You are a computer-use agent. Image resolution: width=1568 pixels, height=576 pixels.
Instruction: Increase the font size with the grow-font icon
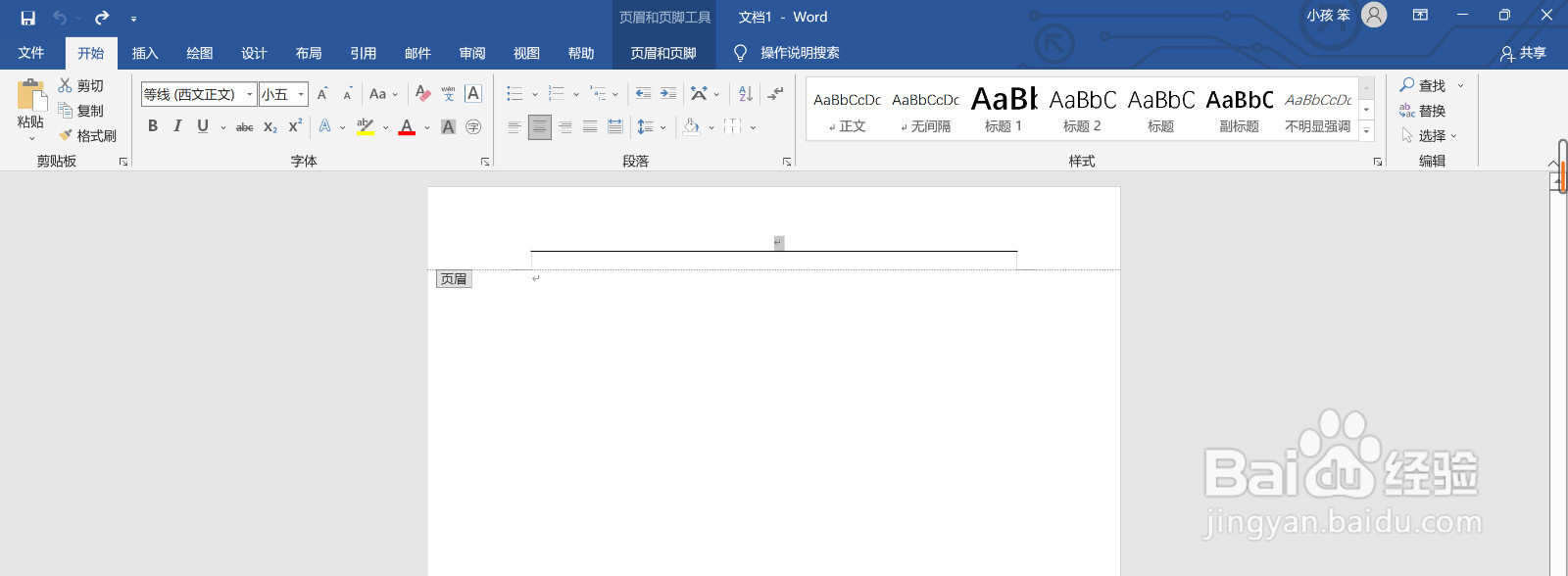coord(322,94)
